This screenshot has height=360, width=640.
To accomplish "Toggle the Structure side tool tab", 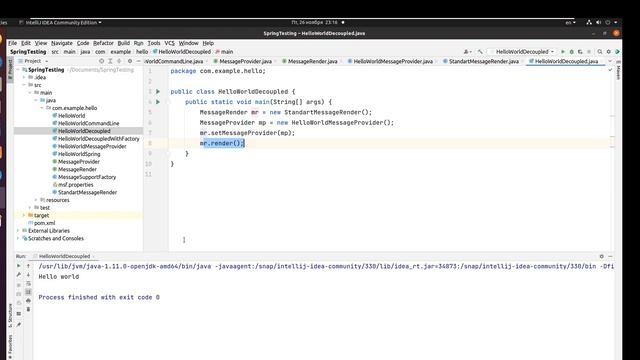I will [10, 315].
